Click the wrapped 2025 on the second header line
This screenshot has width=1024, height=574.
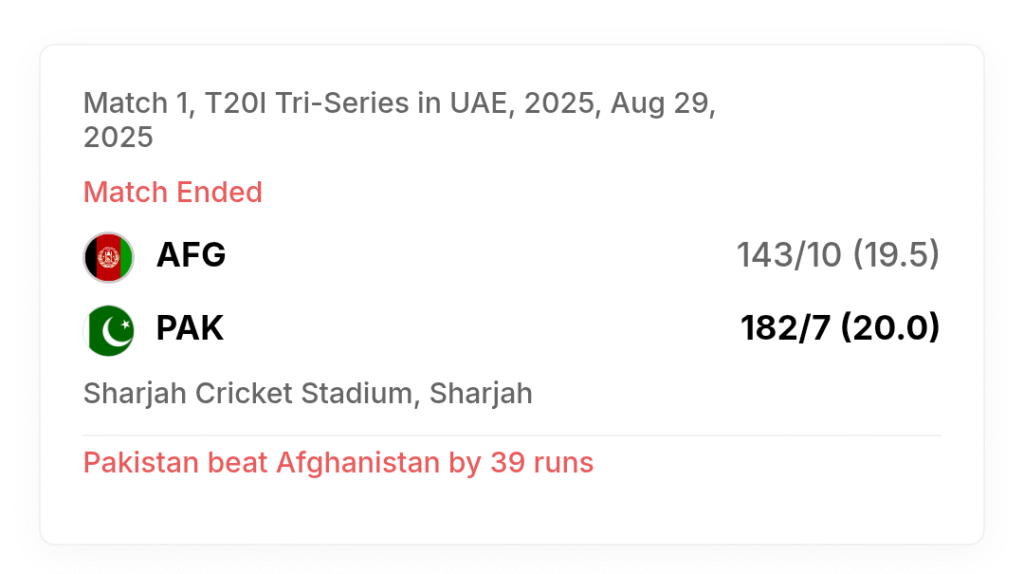click(118, 137)
